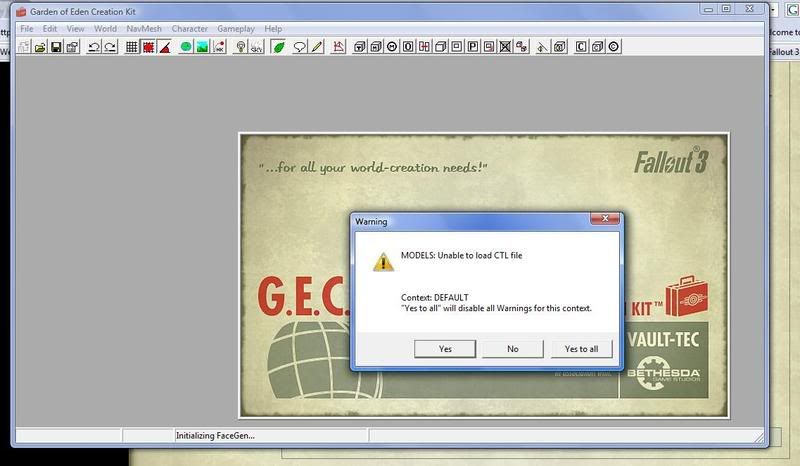Viewport: 800px width, 466px height.
Task: Toggle the green leaf icon
Action: 279,47
